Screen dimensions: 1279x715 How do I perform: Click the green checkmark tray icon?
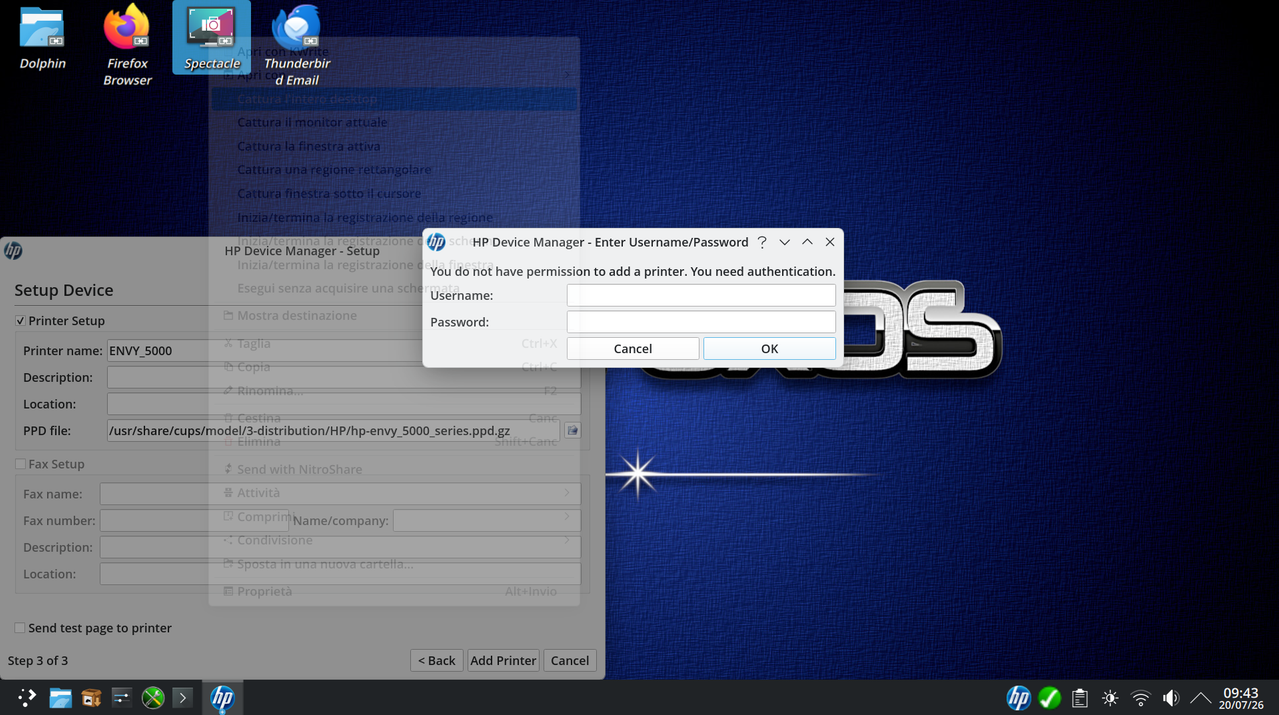[x=1049, y=698]
